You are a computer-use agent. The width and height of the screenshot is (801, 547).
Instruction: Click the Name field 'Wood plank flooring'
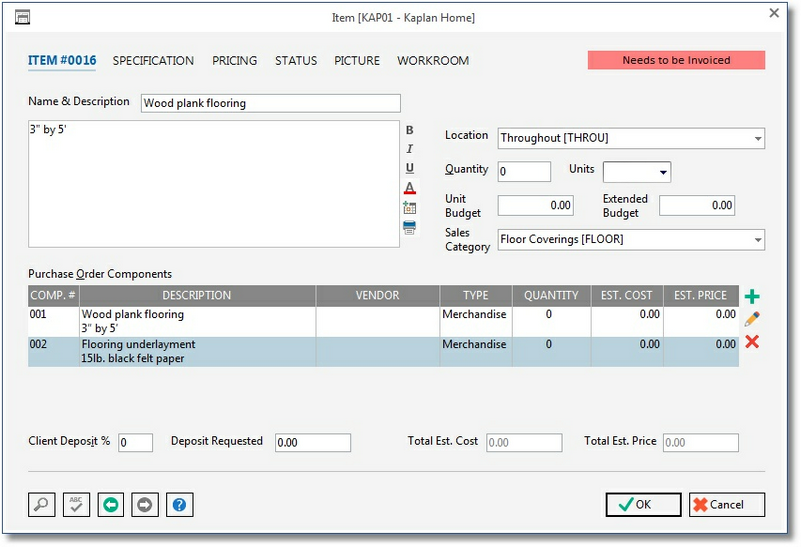click(271, 103)
